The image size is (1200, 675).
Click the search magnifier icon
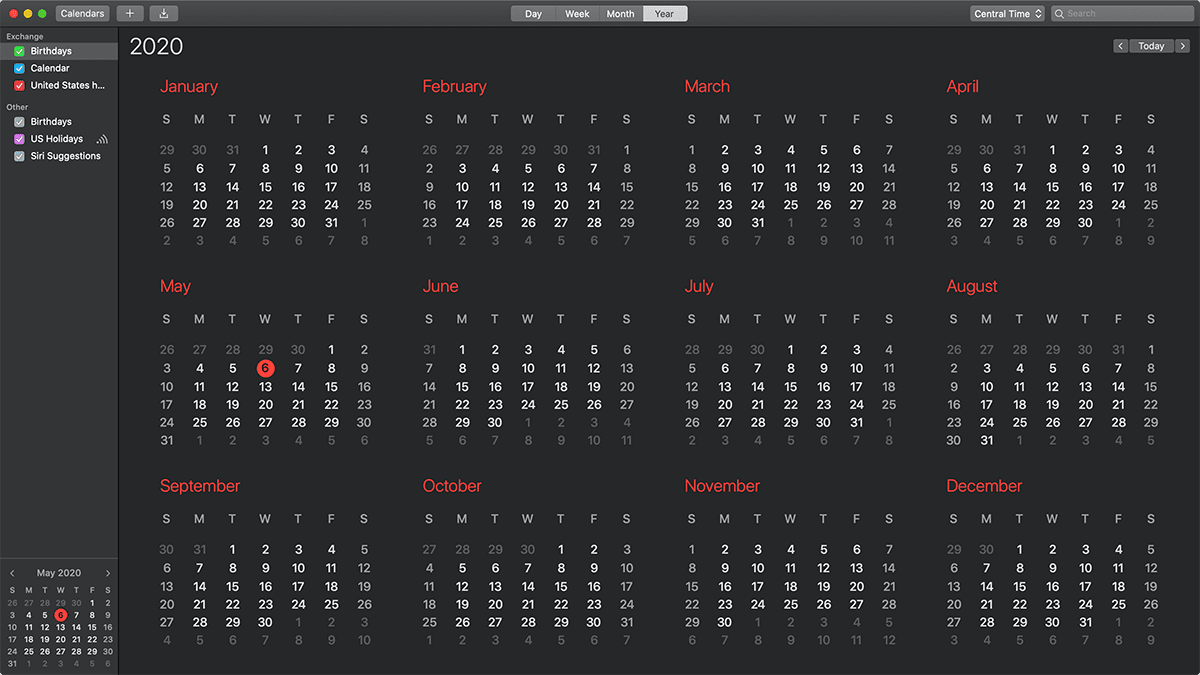(x=1060, y=14)
